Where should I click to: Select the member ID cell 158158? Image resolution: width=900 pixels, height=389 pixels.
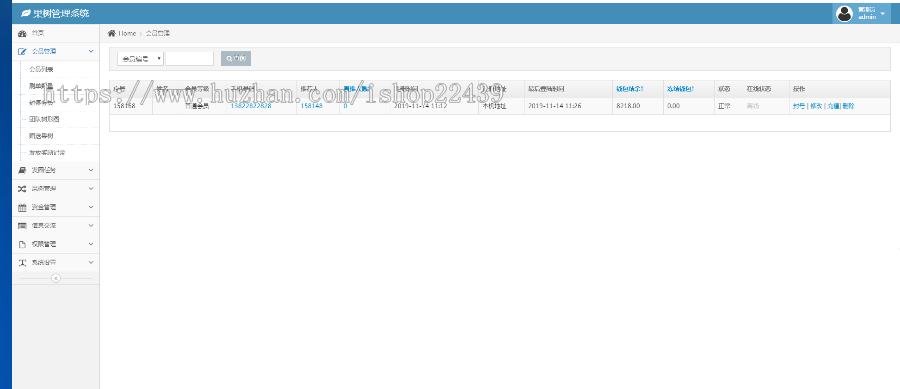pos(125,106)
